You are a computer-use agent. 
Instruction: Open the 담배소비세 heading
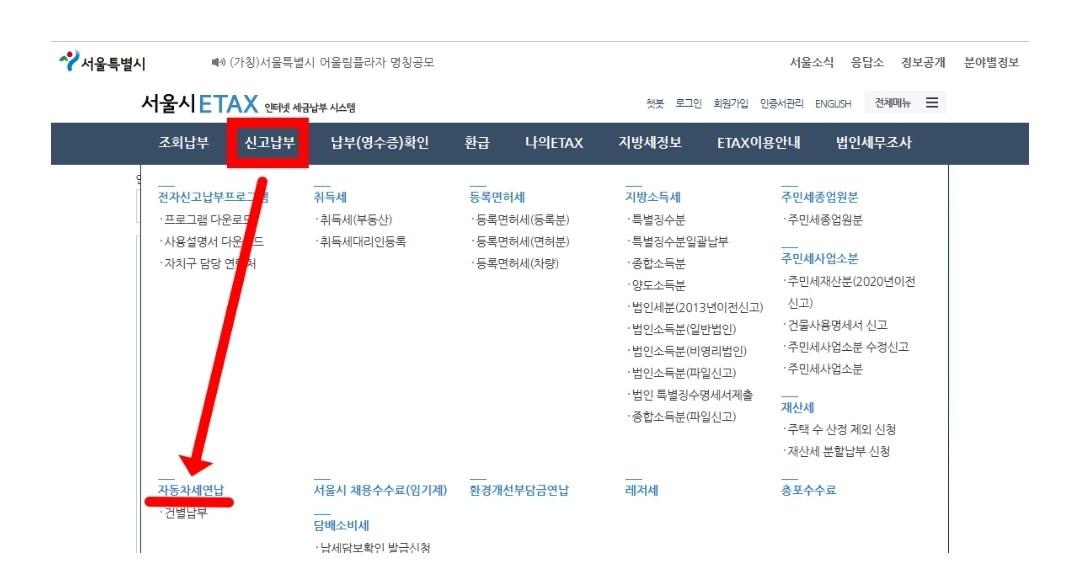(341, 525)
